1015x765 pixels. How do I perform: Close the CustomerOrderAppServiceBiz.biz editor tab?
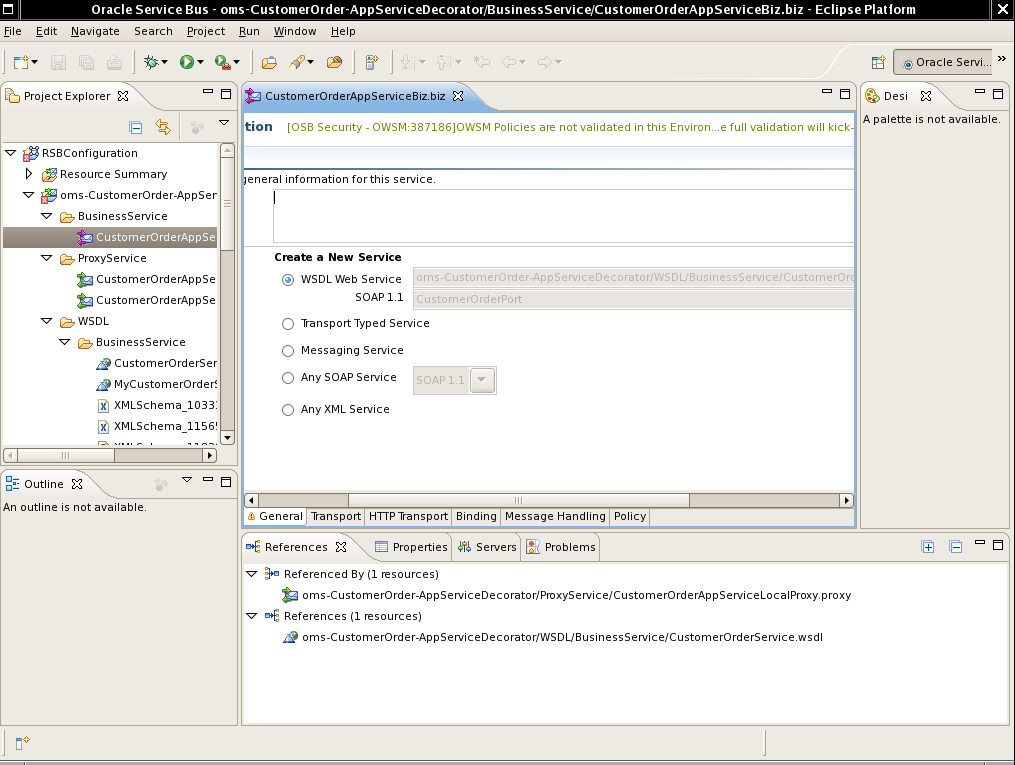pyautogui.click(x=458, y=96)
